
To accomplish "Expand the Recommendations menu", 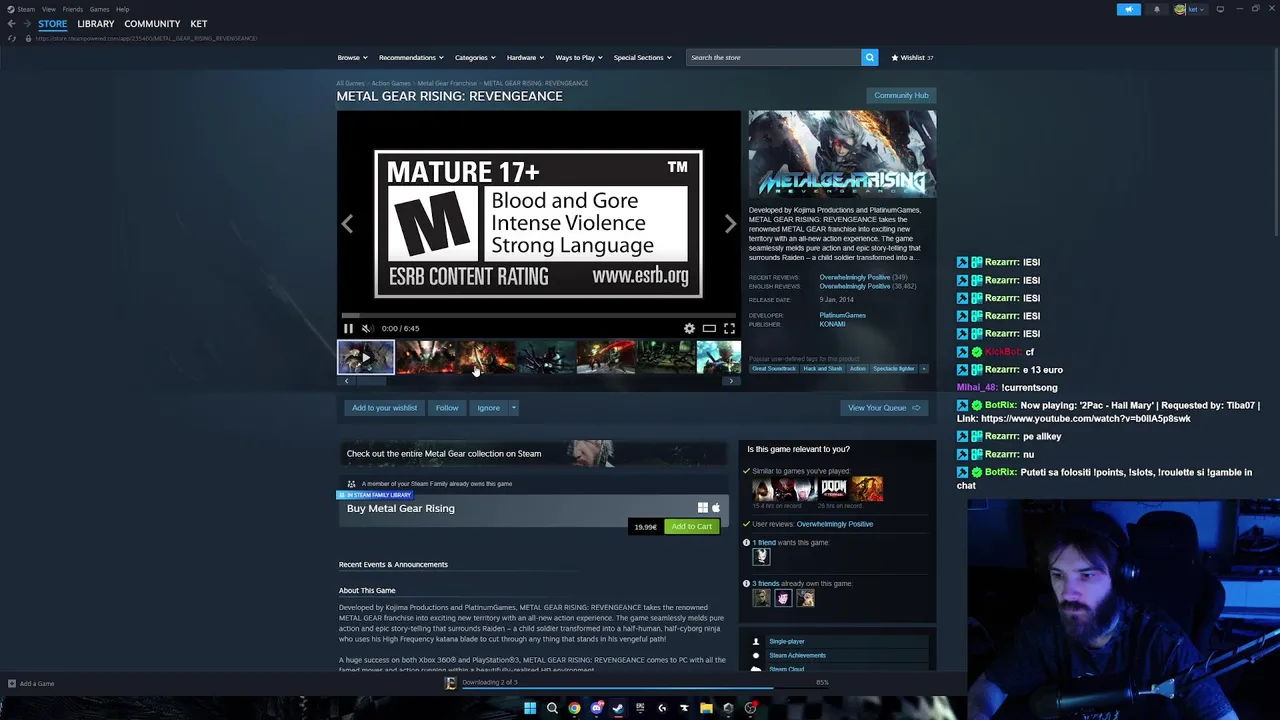I will [410, 57].
